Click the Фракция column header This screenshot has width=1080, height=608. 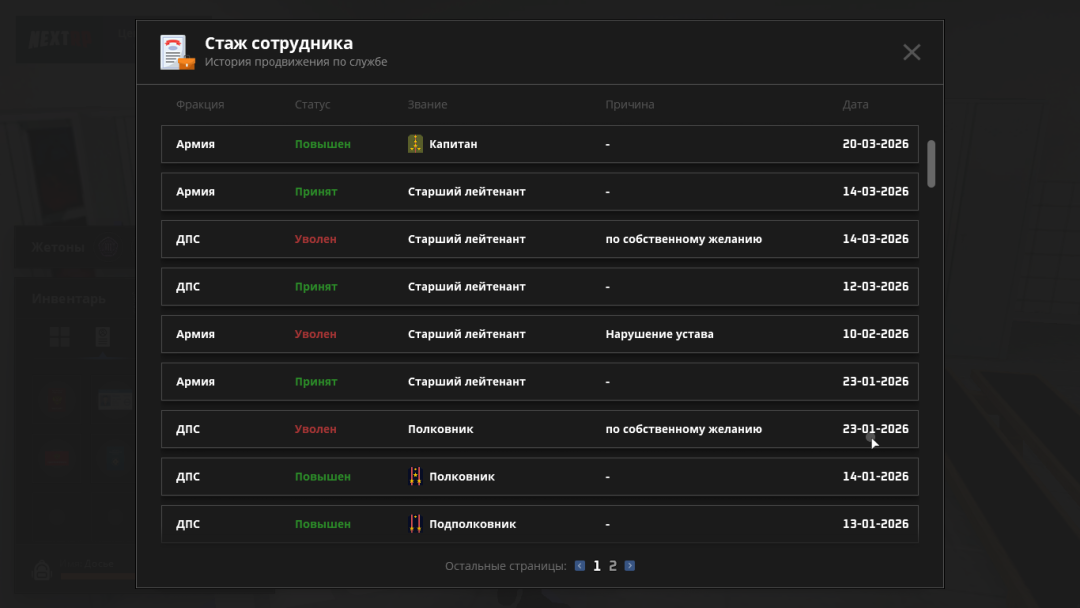(200, 105)
